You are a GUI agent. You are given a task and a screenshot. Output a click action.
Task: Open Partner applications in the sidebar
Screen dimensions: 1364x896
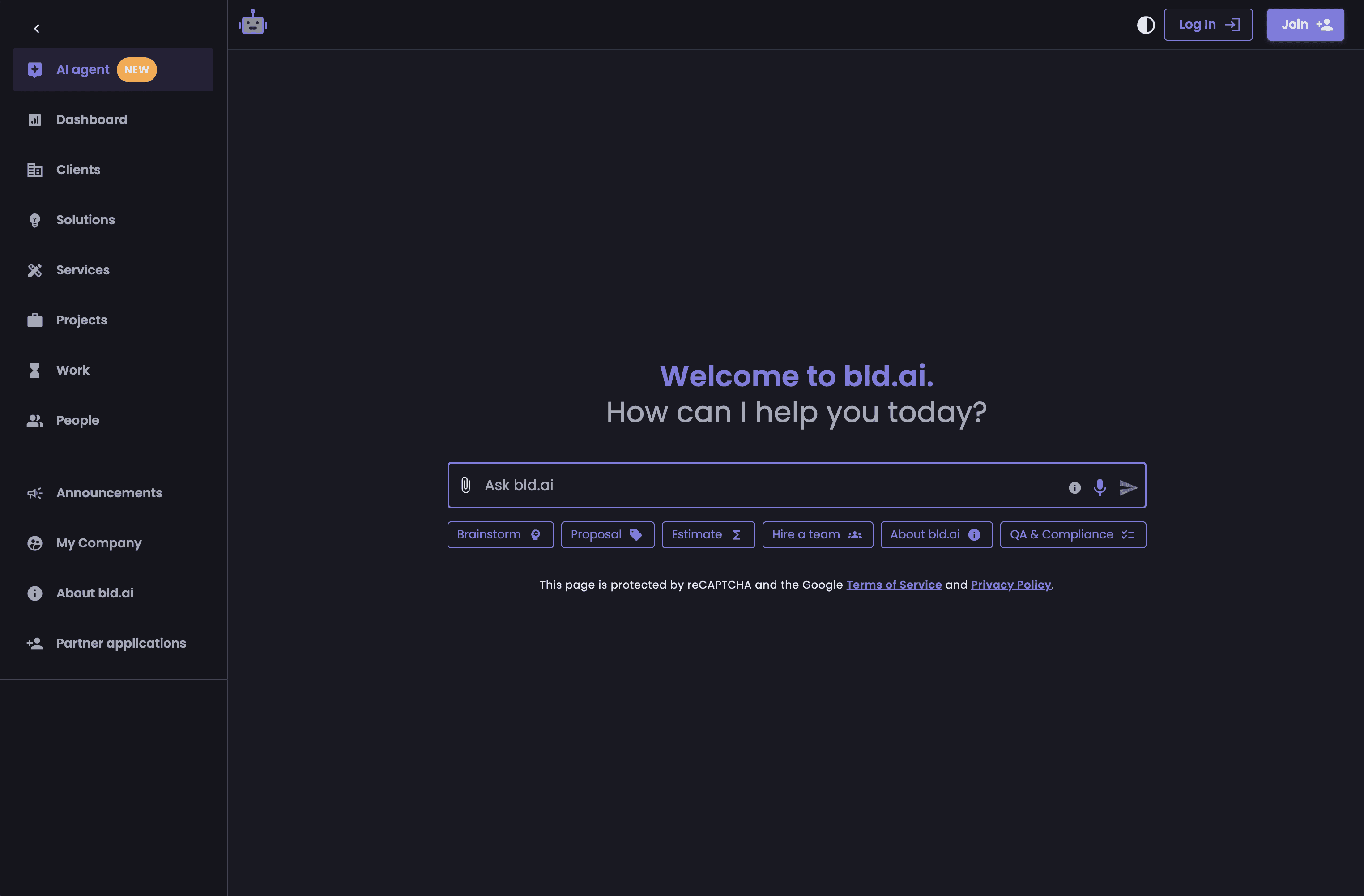click(x=113, y=643)
